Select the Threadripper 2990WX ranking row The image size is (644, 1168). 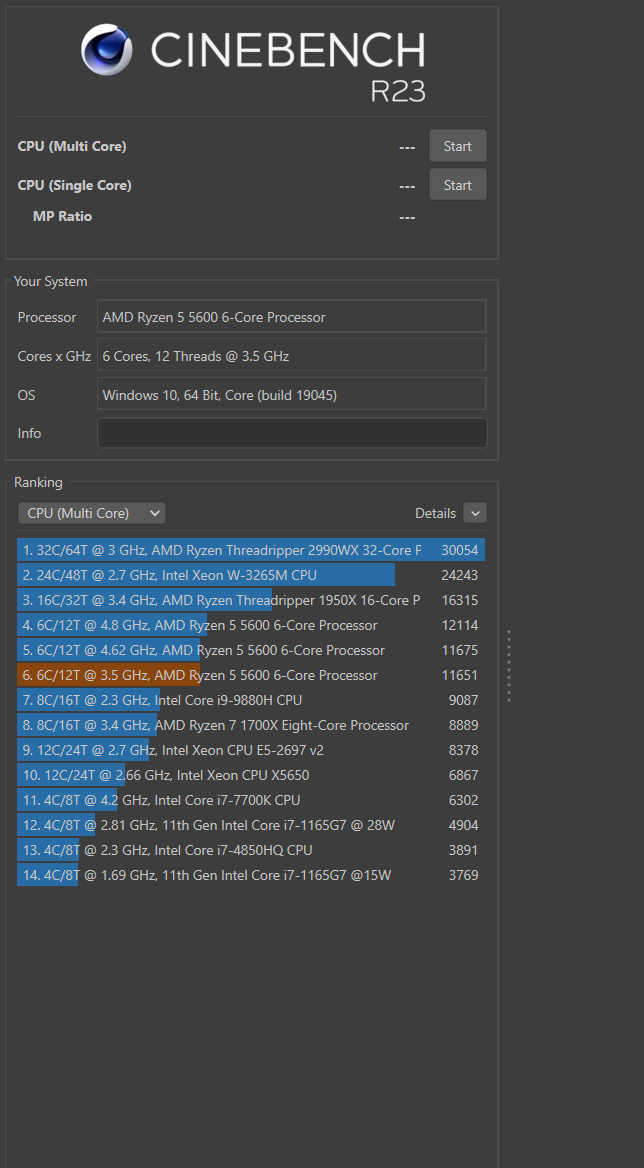tap(251, 550)
